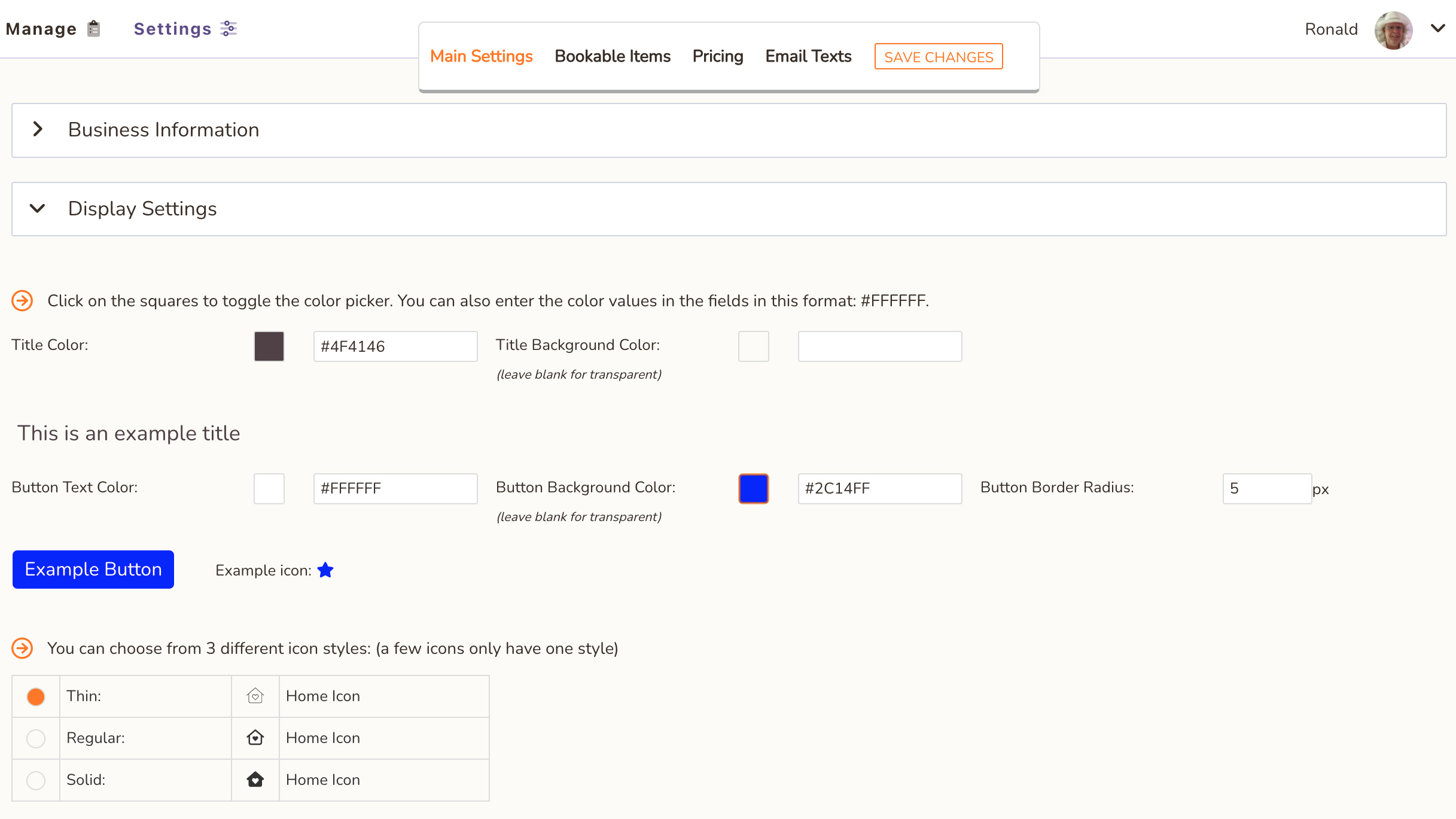The image size is (1456, 819).
Task: Click the Button Border Radius field
Action: click(x=1266, y=488)
